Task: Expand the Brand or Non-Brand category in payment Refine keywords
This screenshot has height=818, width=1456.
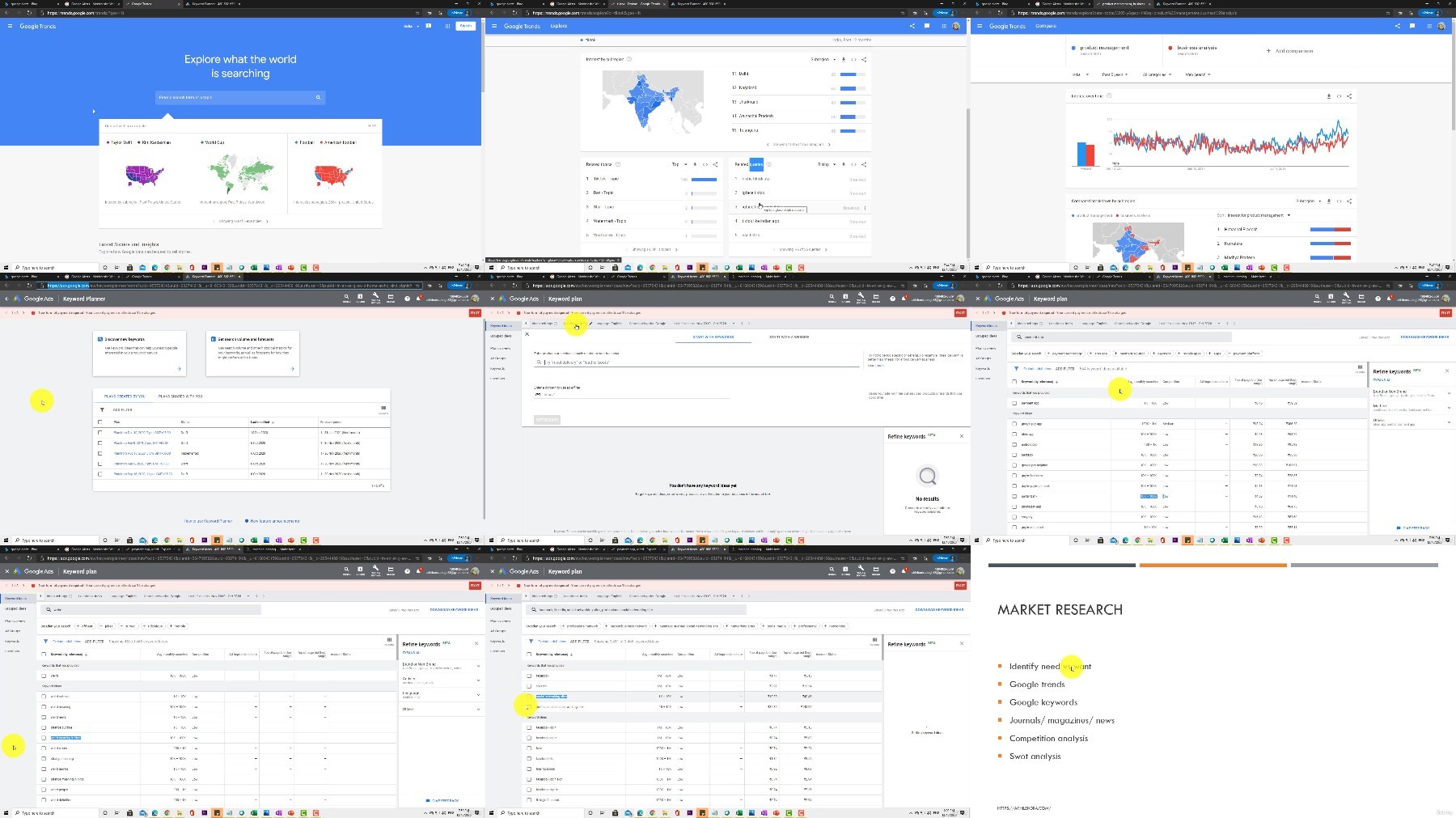Action: click(x=1448, y=393)
